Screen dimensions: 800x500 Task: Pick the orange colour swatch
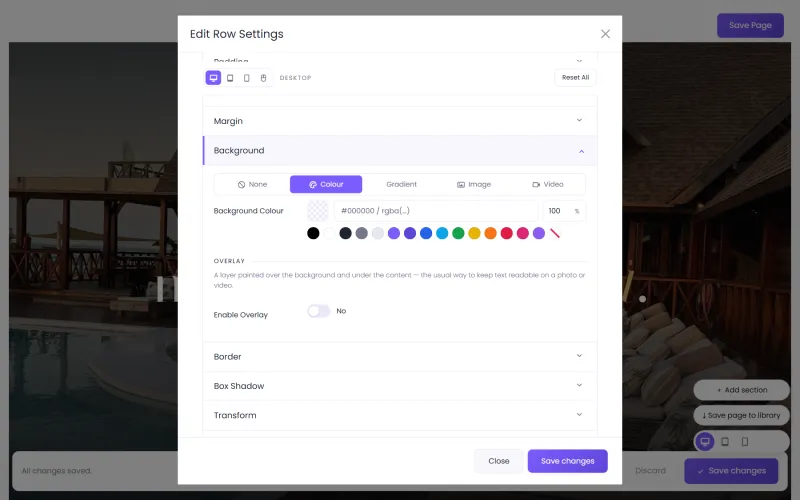click(x=490, y=233)
